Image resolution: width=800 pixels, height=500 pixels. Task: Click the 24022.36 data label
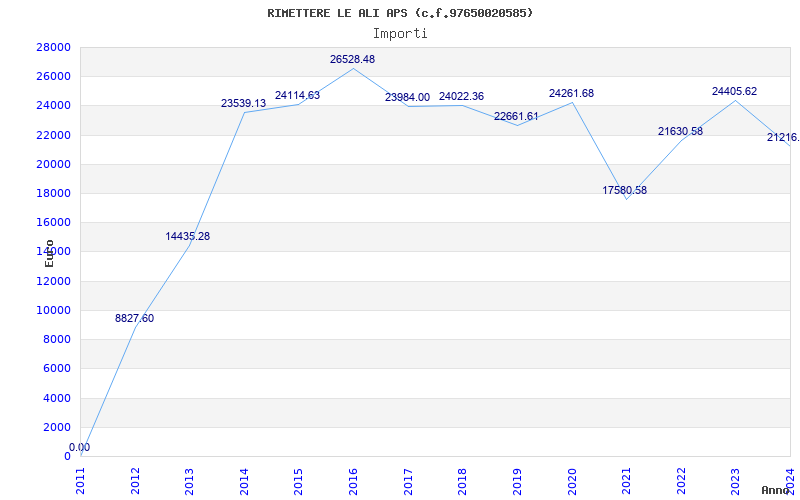click(x=462, y=96)
